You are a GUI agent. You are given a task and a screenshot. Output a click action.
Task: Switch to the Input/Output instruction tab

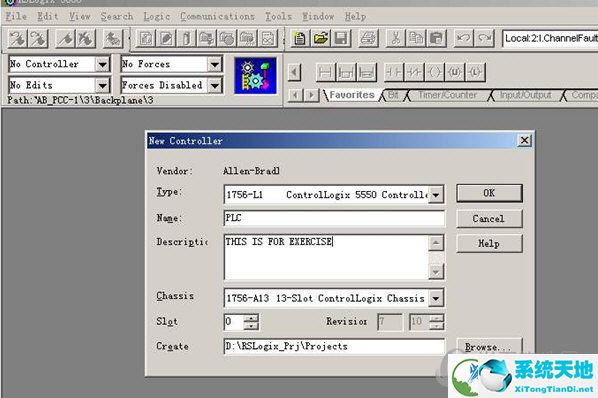[x=525, y=95]
